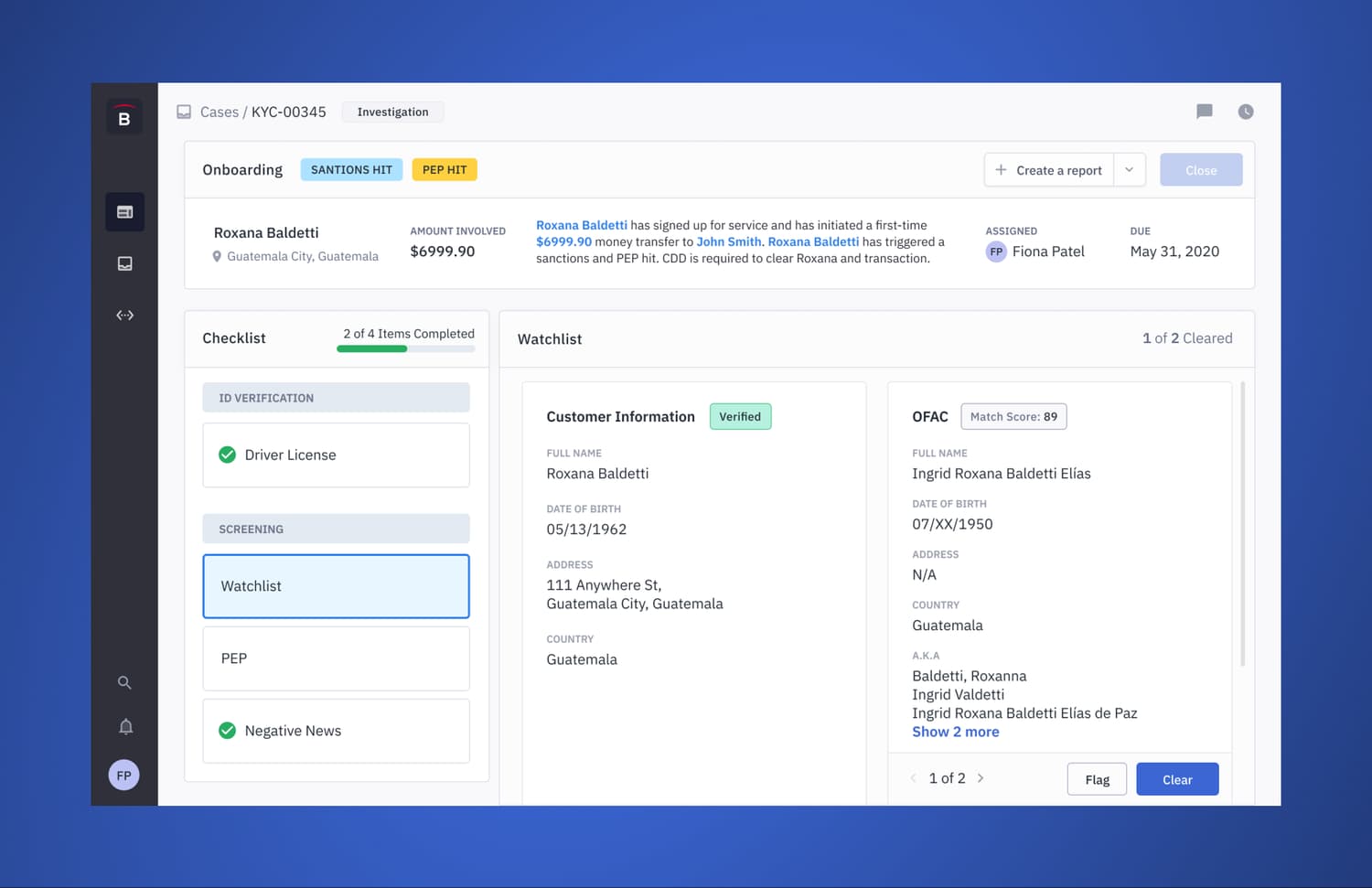Open notifications bell in sidebar
Screen dimensions: 1372x888
[x=126, y=726]
